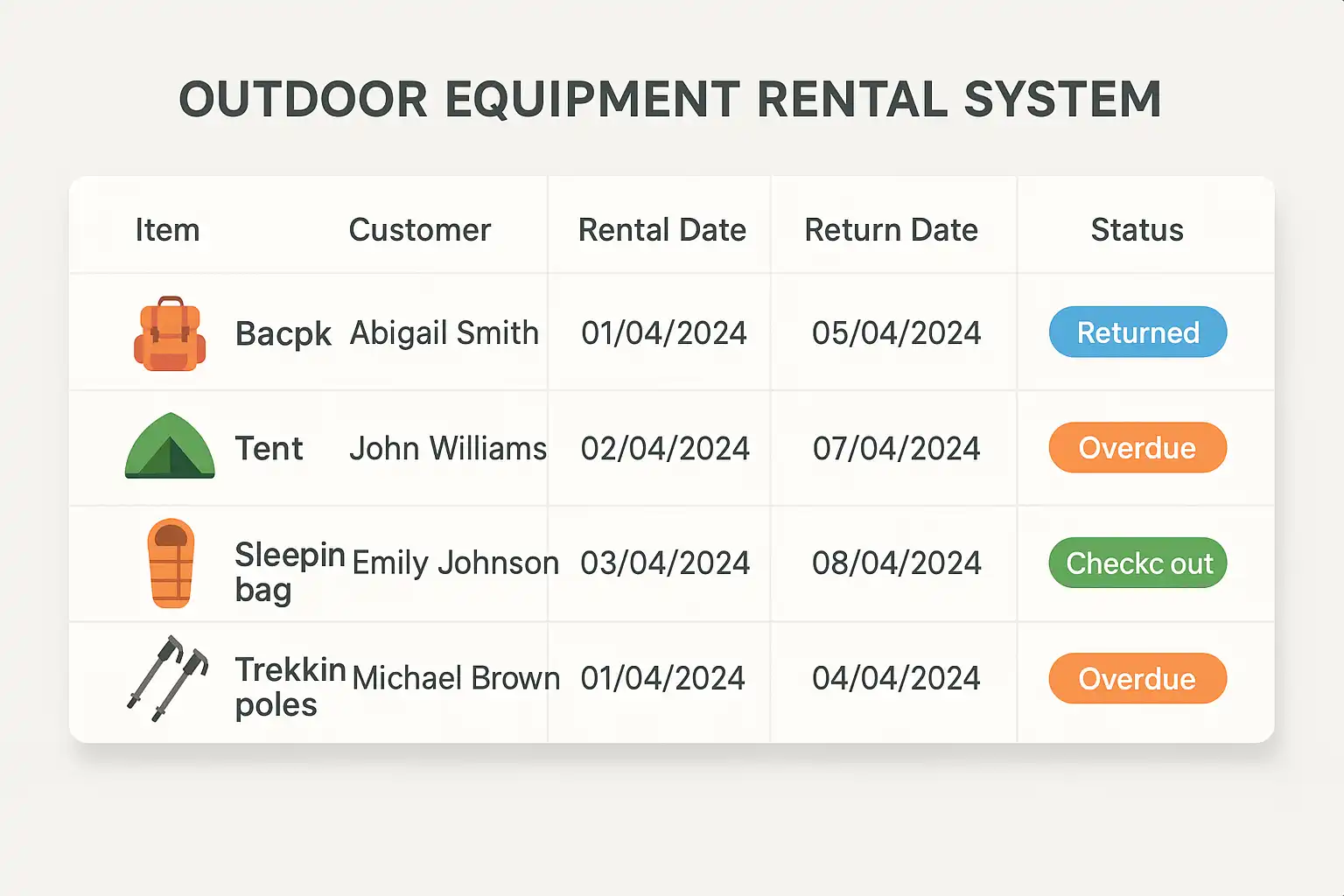The image size is (1344, 896).
Task: Click the Customer column header
Action: point(420,230)
